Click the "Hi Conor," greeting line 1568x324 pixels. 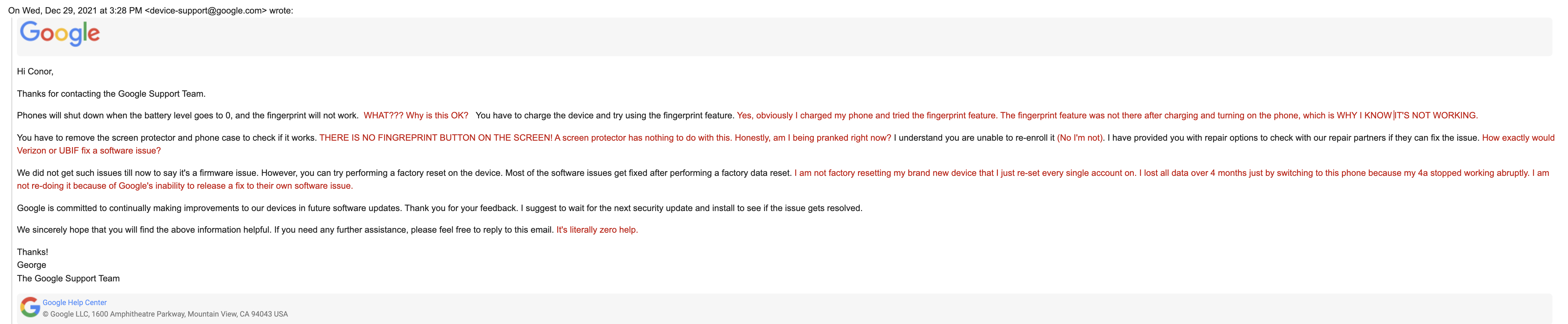click(x=35, y=72)
